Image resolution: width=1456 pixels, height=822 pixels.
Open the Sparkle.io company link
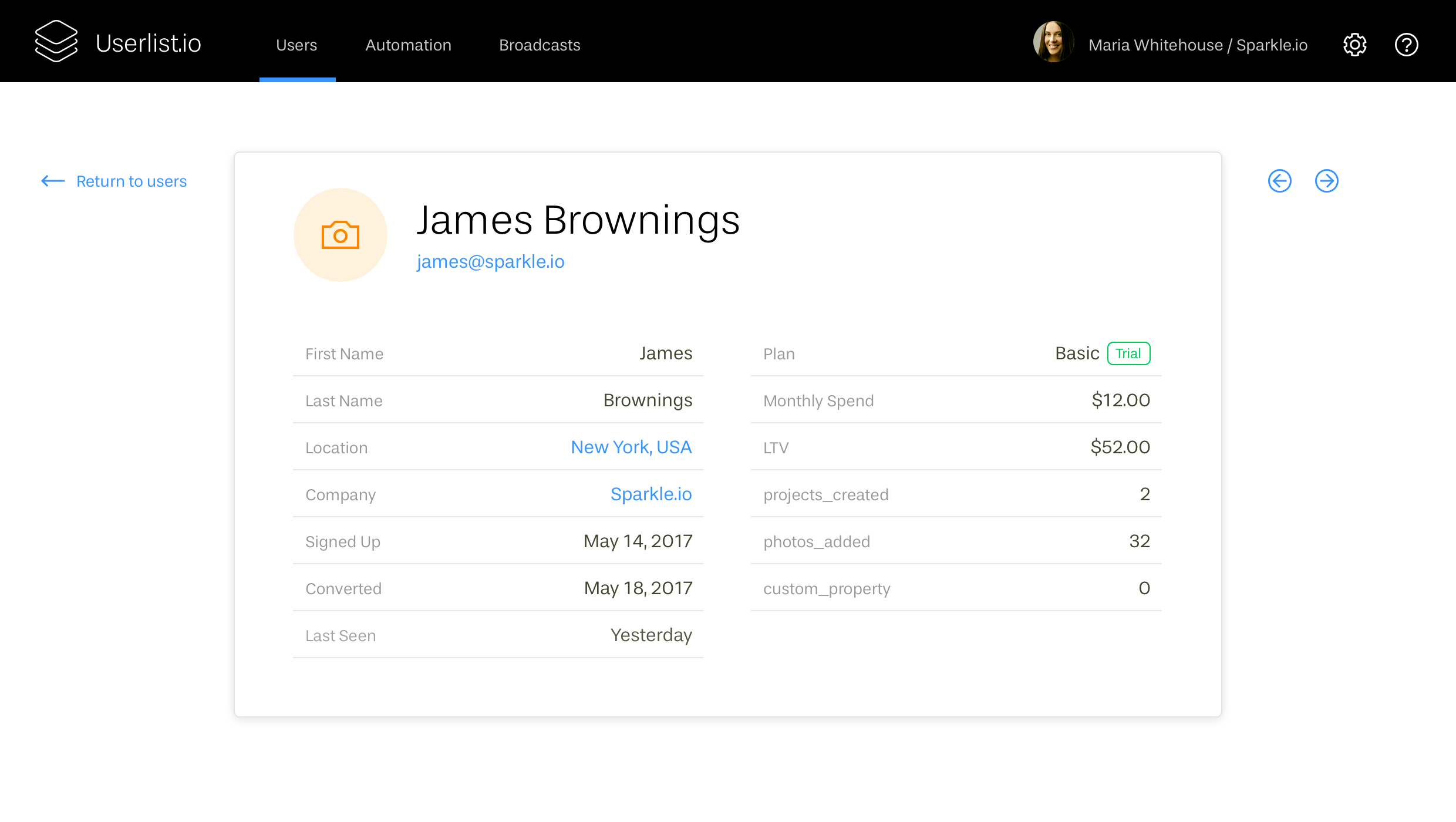coord(651,494)
